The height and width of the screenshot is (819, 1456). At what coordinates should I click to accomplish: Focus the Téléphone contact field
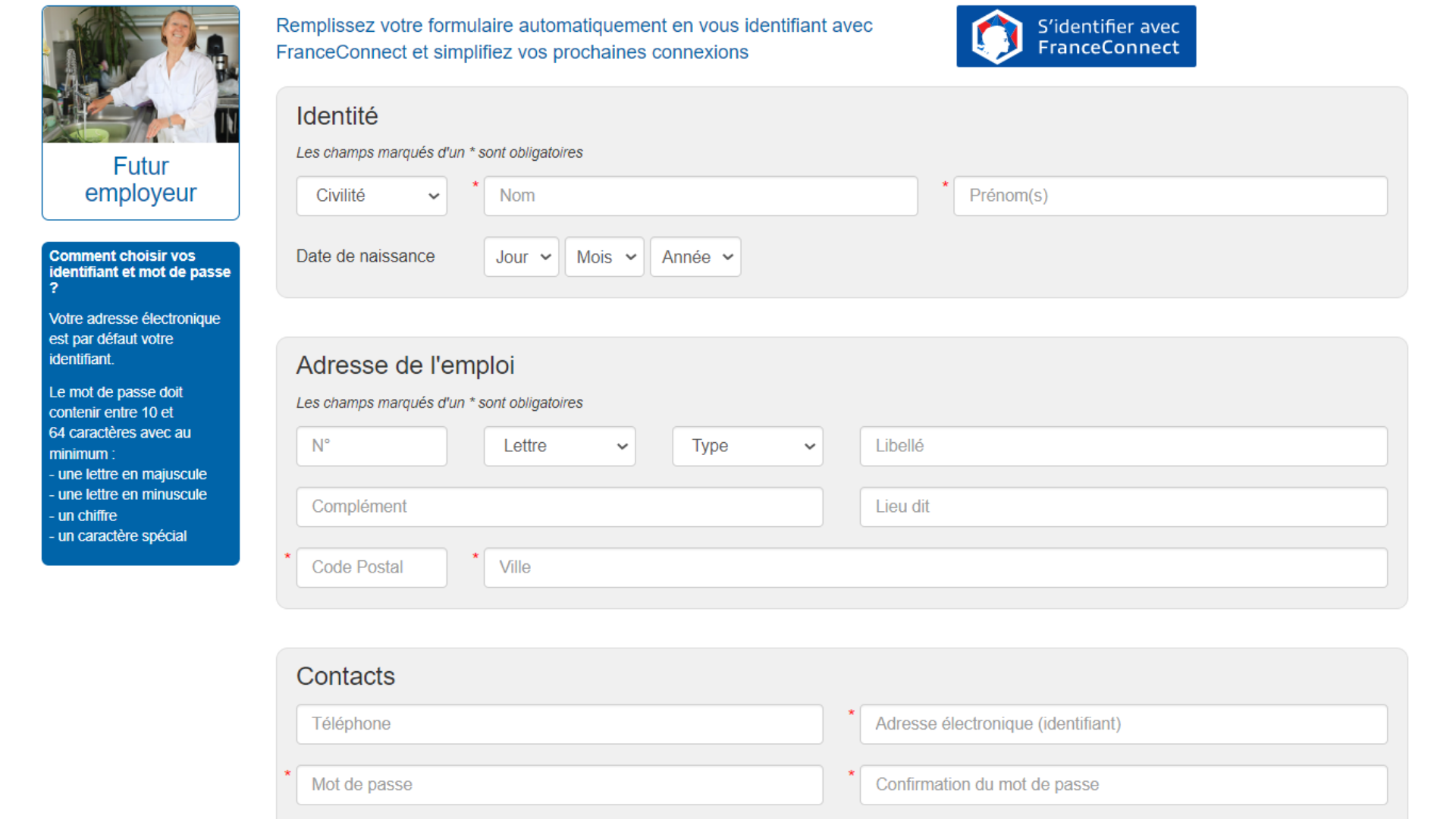(559, 724)
